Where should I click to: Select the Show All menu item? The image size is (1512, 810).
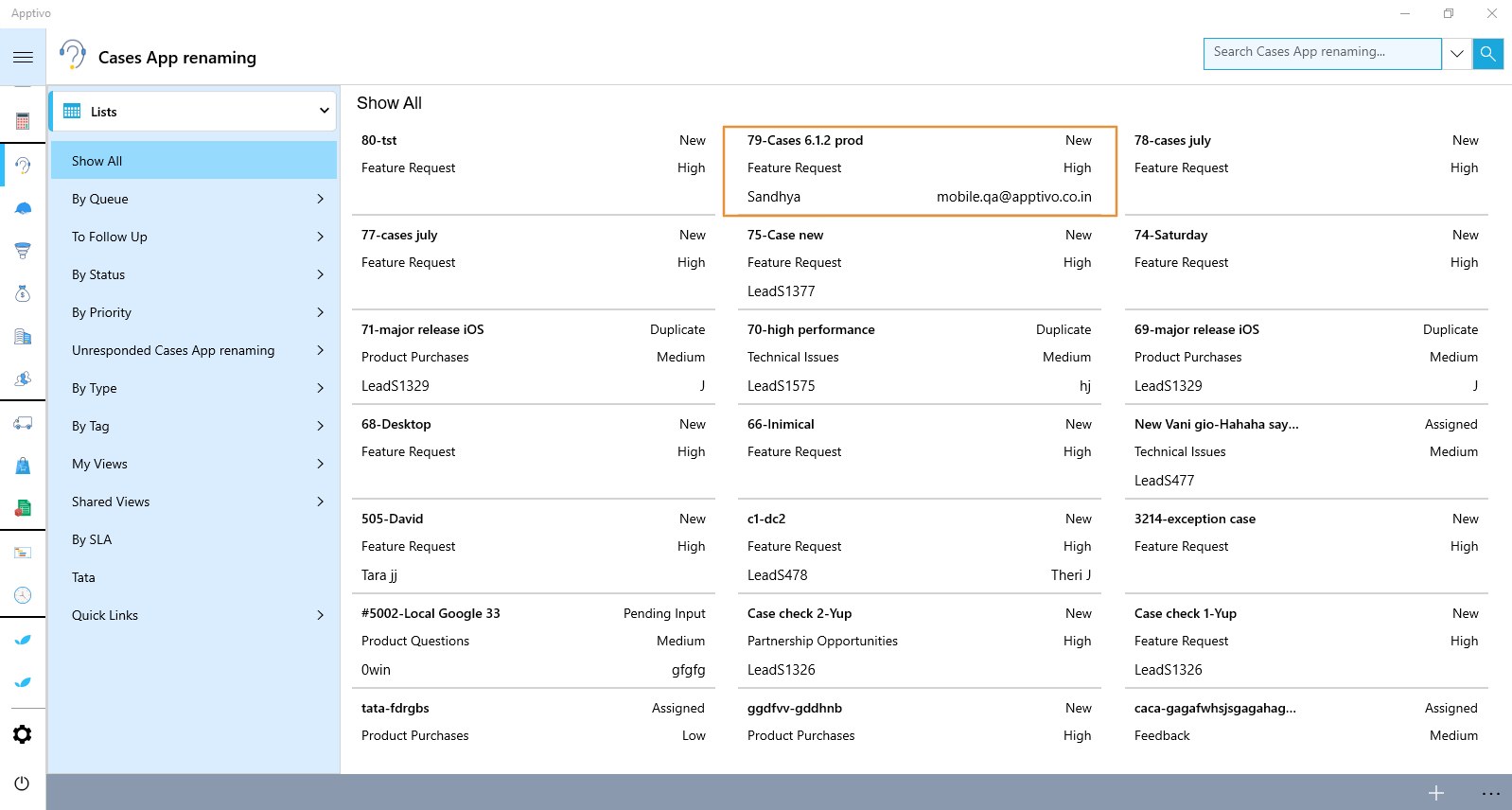coord(194,161)
